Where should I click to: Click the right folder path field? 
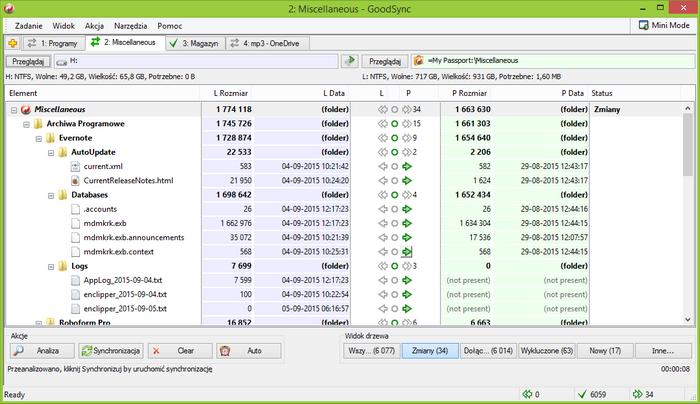(x=550, y=61)
